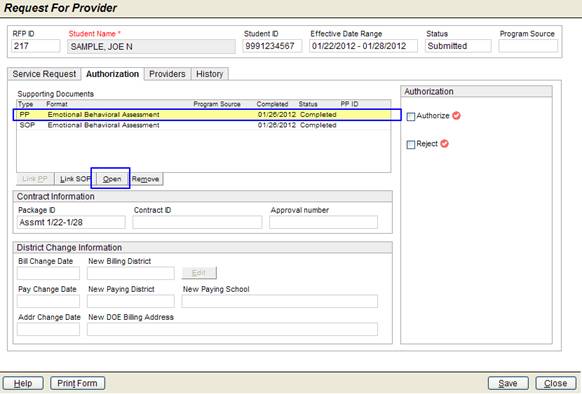Click the New Paying School field
Viewport: 582px width, 394px height.
tap(279, 301)
